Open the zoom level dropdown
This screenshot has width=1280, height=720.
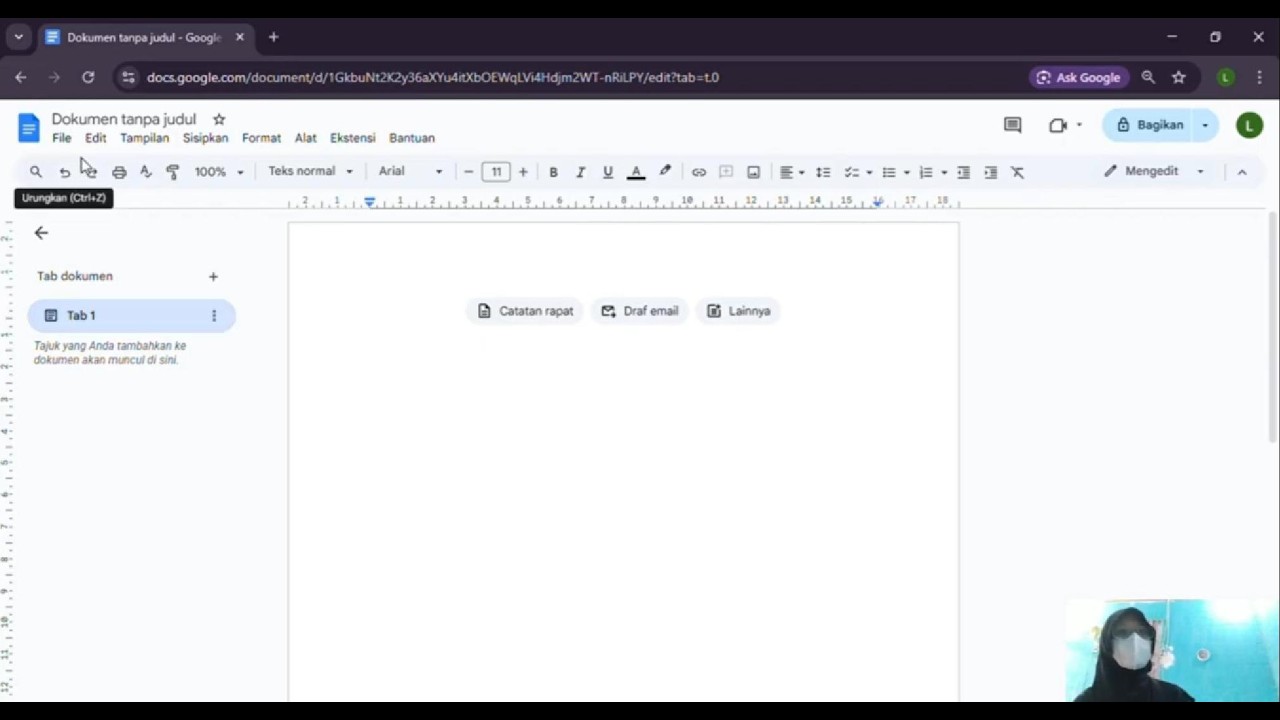(x=219, y=172)
